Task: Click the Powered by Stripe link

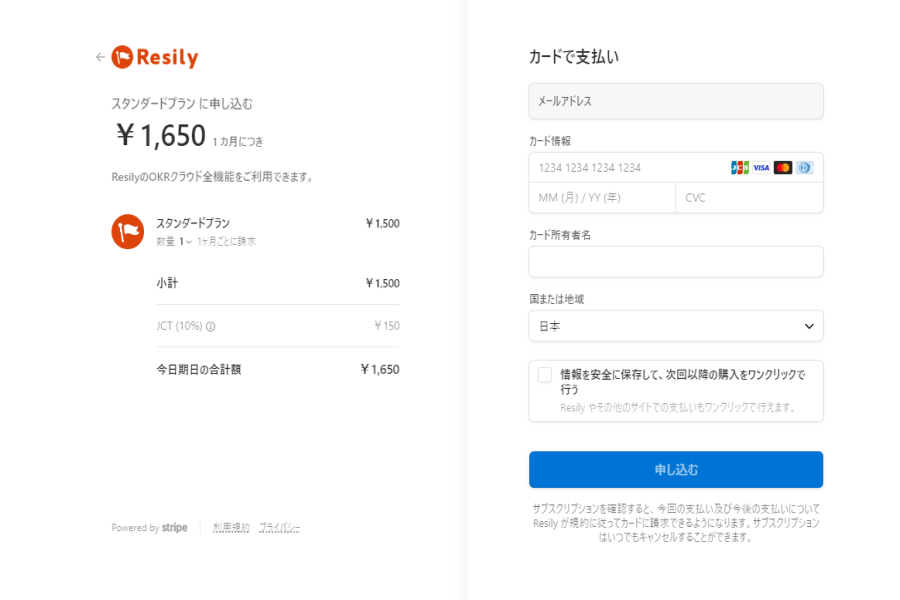Action: pos(150,527)
